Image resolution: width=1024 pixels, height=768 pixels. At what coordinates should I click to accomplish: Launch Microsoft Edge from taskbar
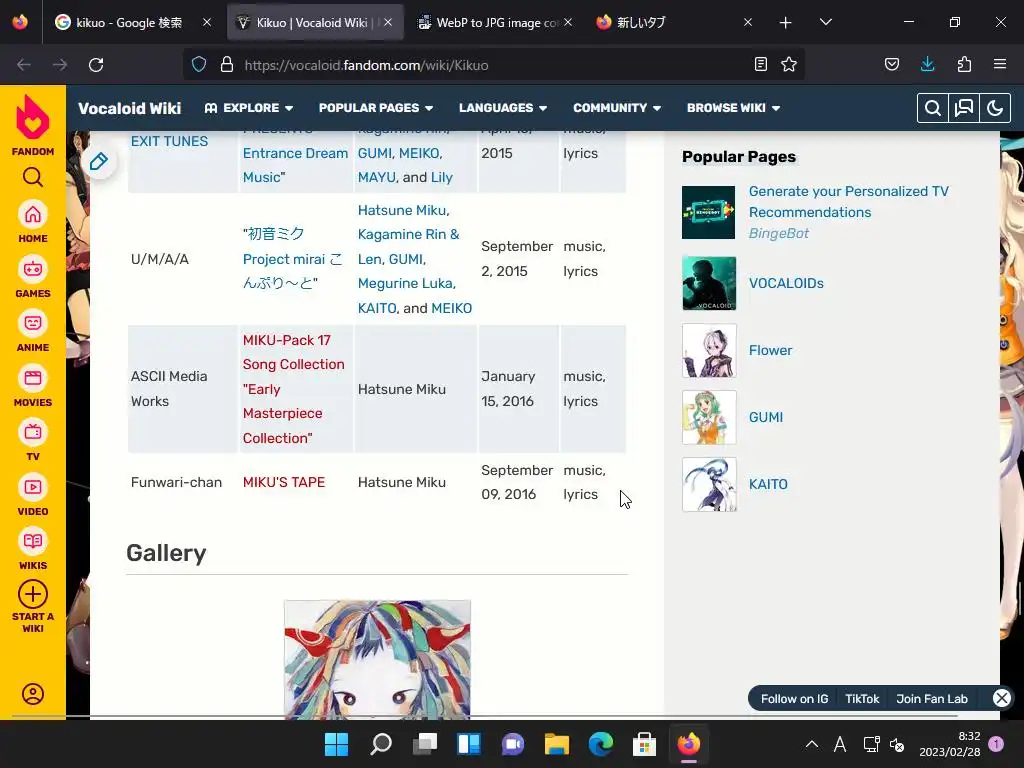click(601, 744)
